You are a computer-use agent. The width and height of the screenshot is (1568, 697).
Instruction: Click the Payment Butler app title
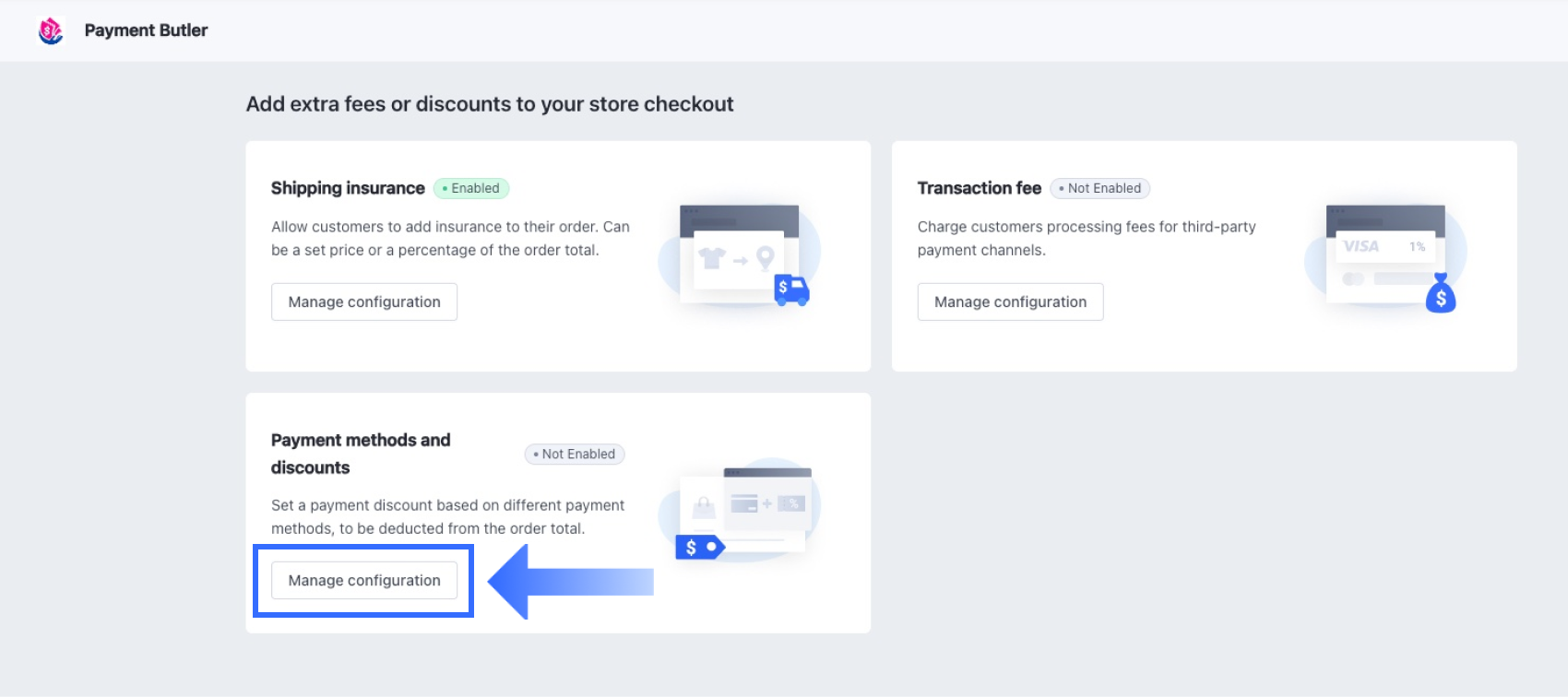coord(146,30)
